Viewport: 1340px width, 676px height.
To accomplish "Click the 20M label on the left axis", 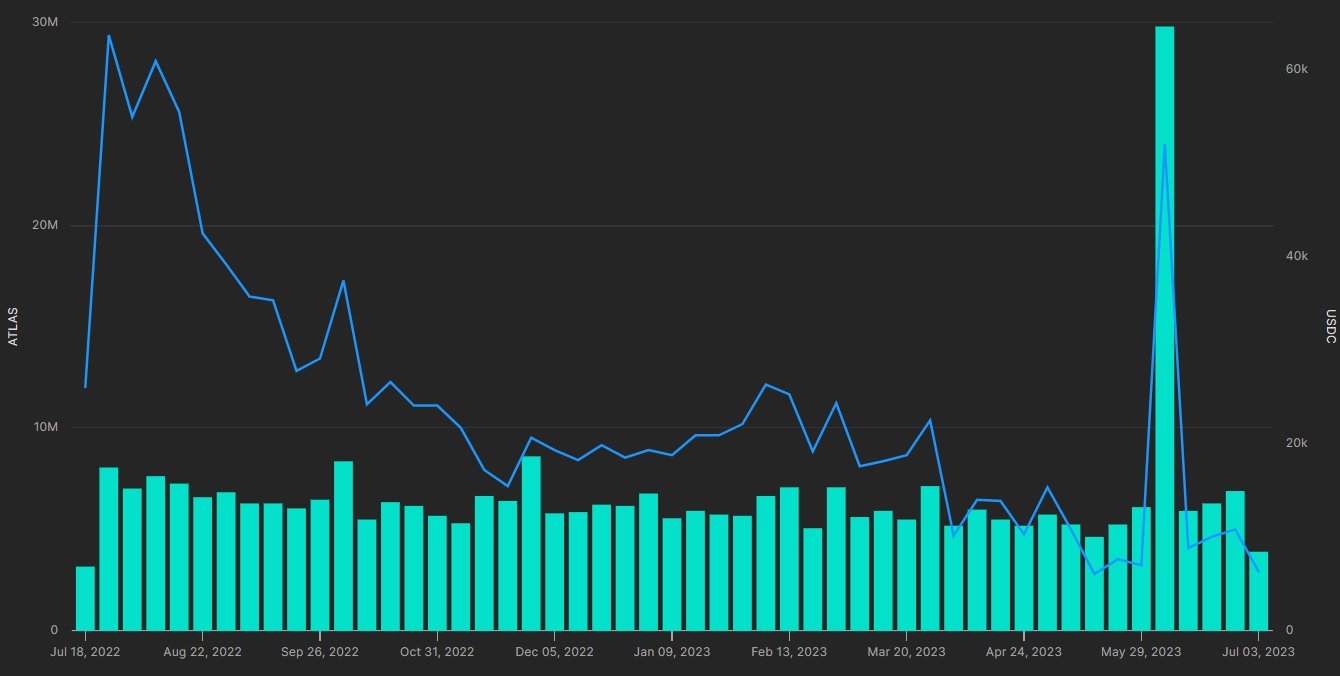I will [x=46, y=225].
